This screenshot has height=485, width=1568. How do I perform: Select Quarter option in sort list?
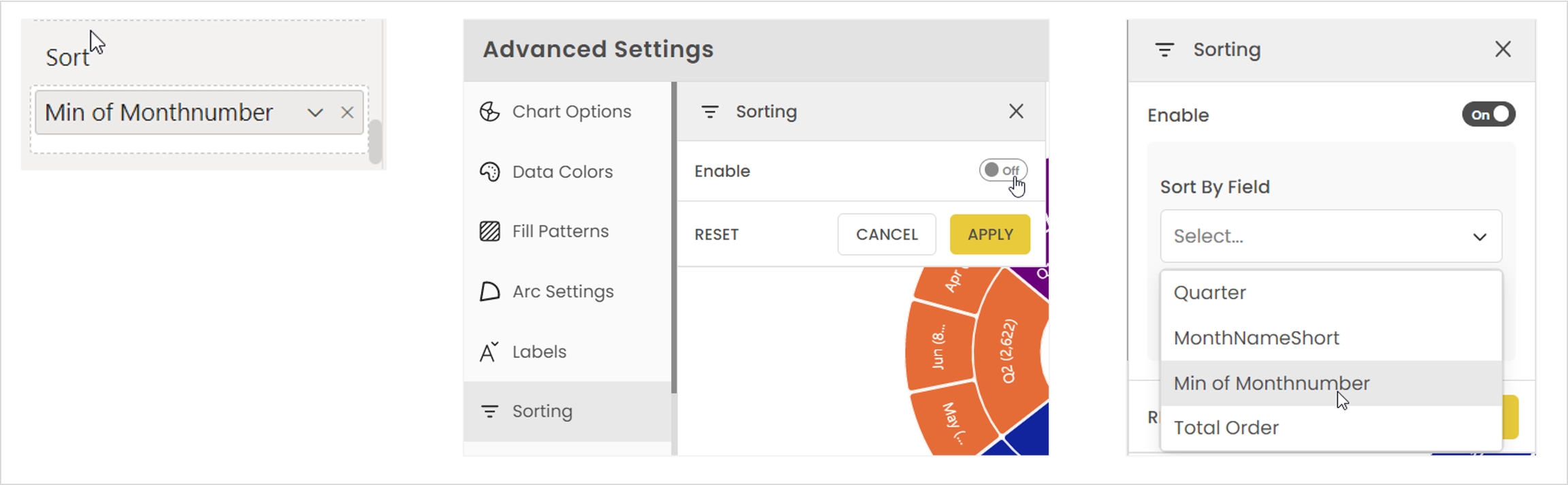click(1210, 293)
